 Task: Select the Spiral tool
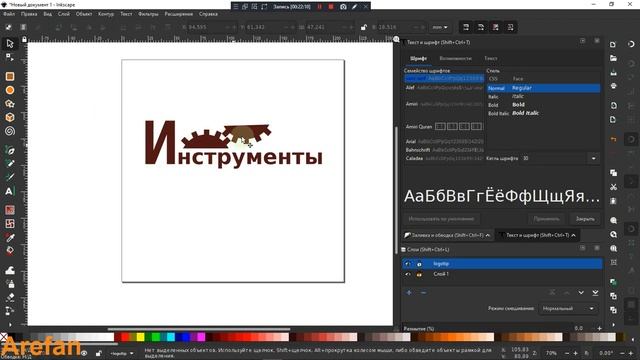click(10, 131)
